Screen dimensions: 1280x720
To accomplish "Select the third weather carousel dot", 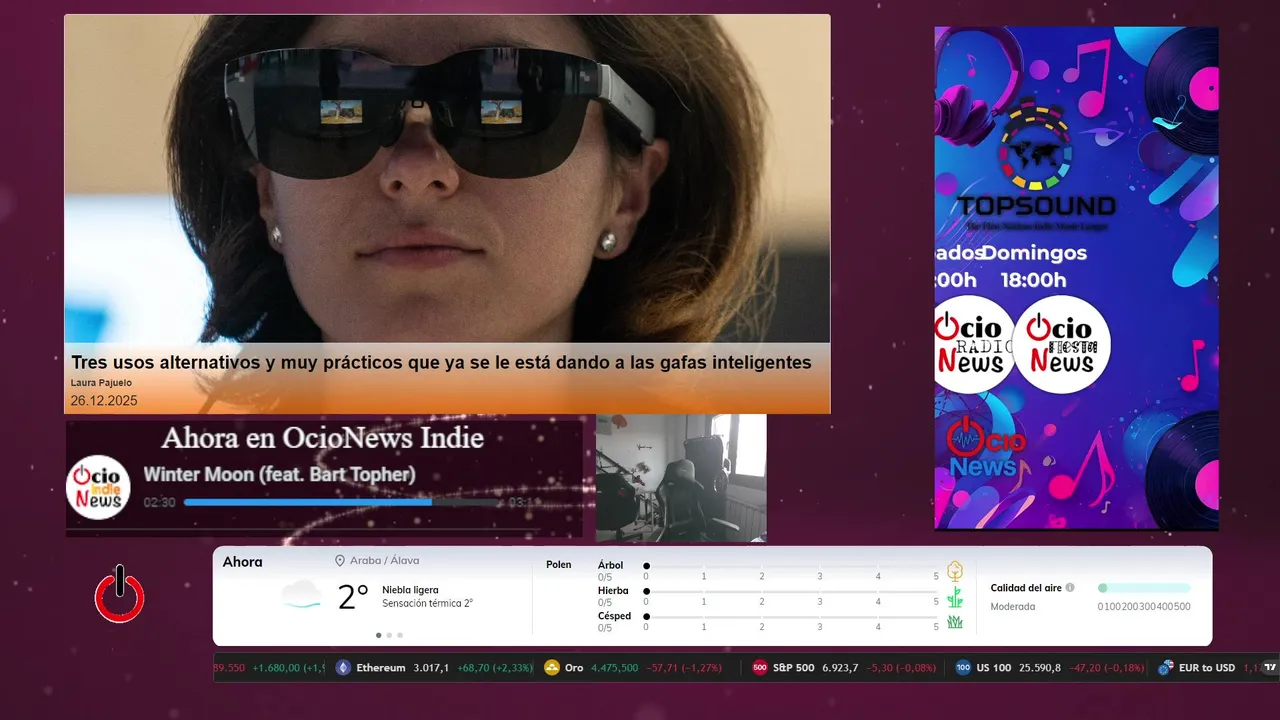I will coord(400,635).
